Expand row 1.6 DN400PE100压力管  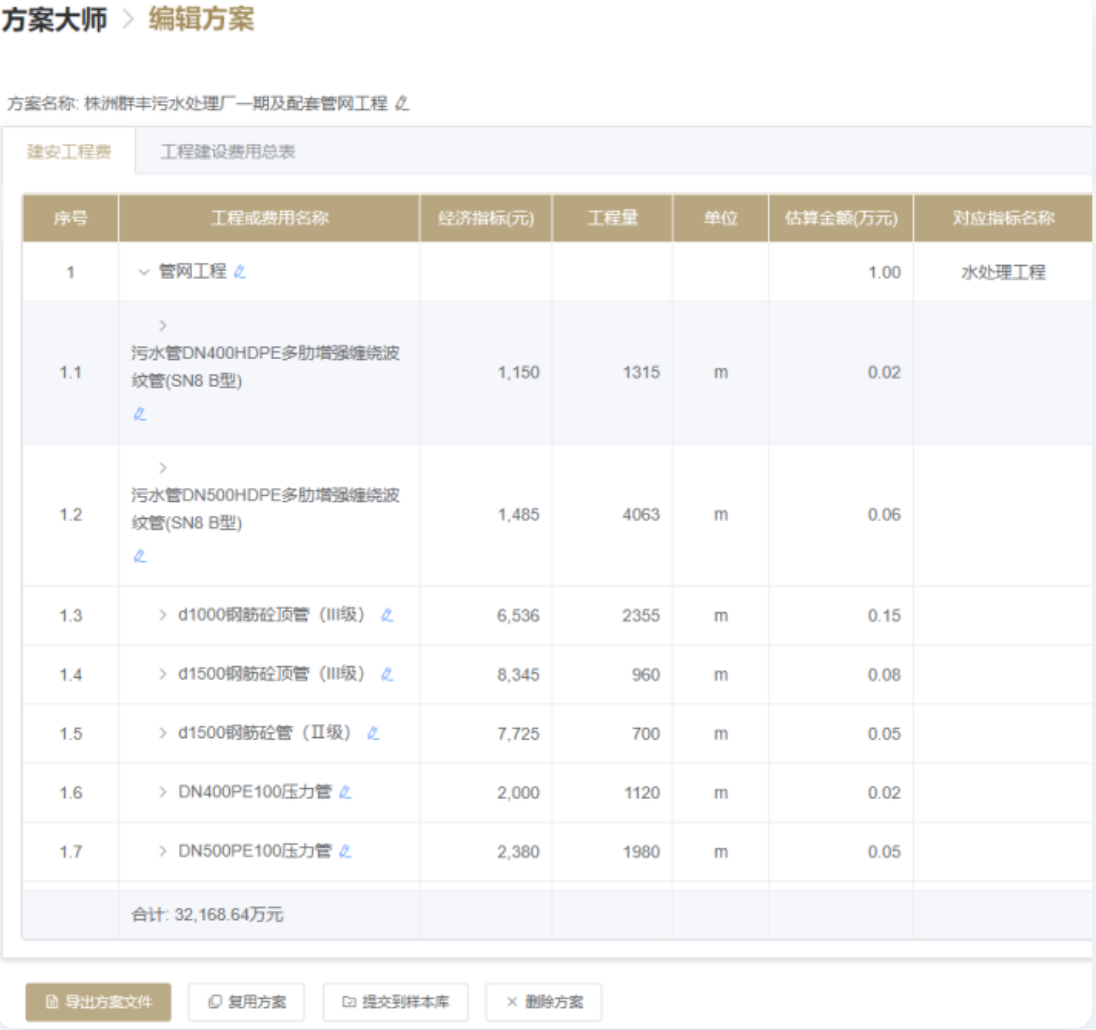(x=162, y=792)
